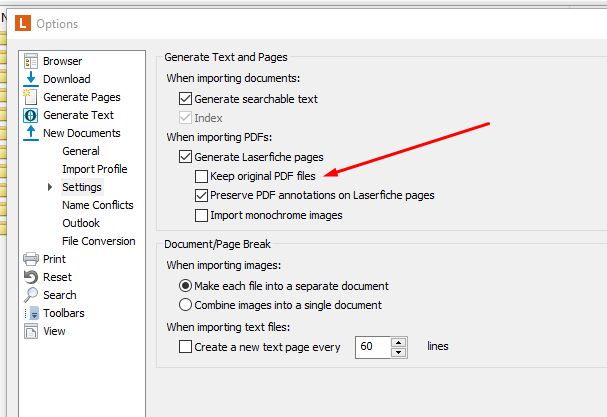Increase lines value with up stepper arrow
The width and height of the screenshot is (607, 417).
coord(398,342)
